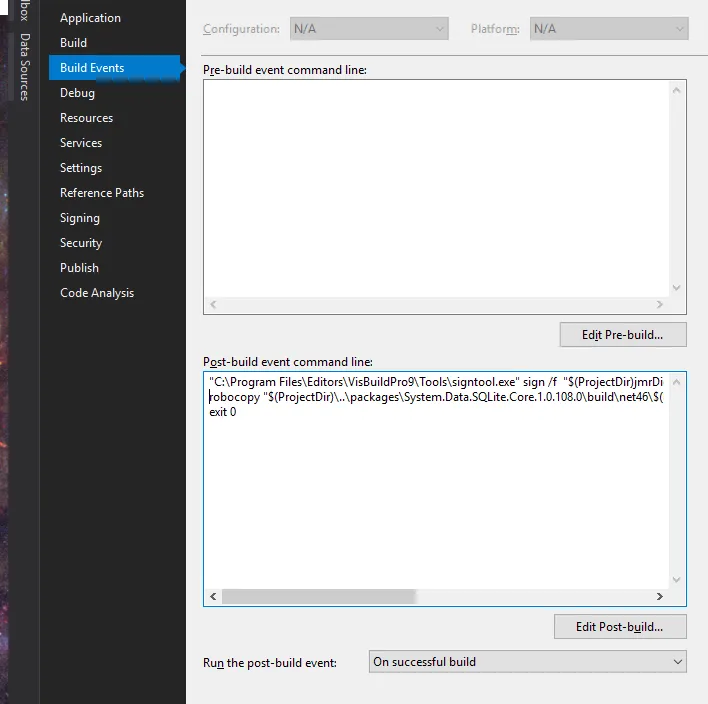Viewport: 708px width, 704px height.
Task: Click pre-build vertical scroll down arrow
Action: tap(676, 288)
